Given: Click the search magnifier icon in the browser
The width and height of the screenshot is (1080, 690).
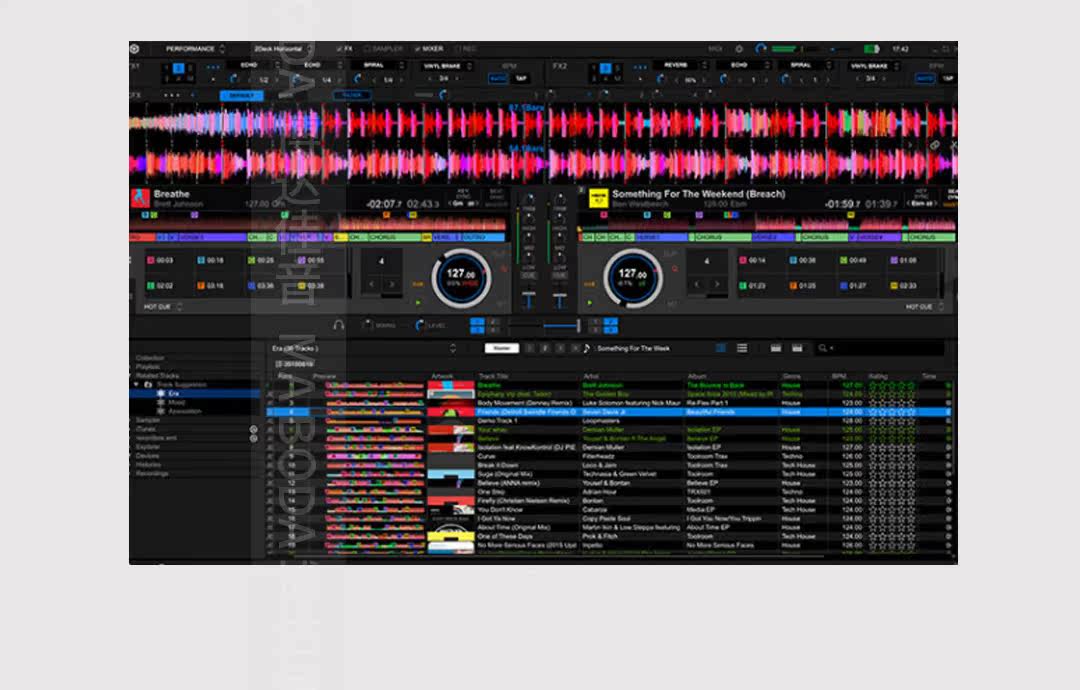Looking at the screenshot, I should pyautogui.click(x=822, y=348).
